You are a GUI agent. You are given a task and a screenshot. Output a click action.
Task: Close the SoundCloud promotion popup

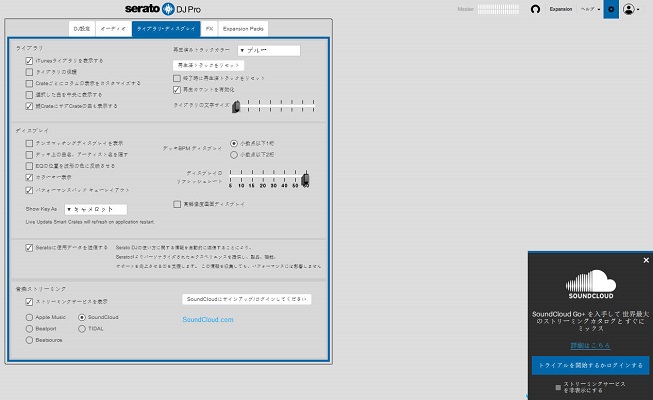(x=646, y=260)
